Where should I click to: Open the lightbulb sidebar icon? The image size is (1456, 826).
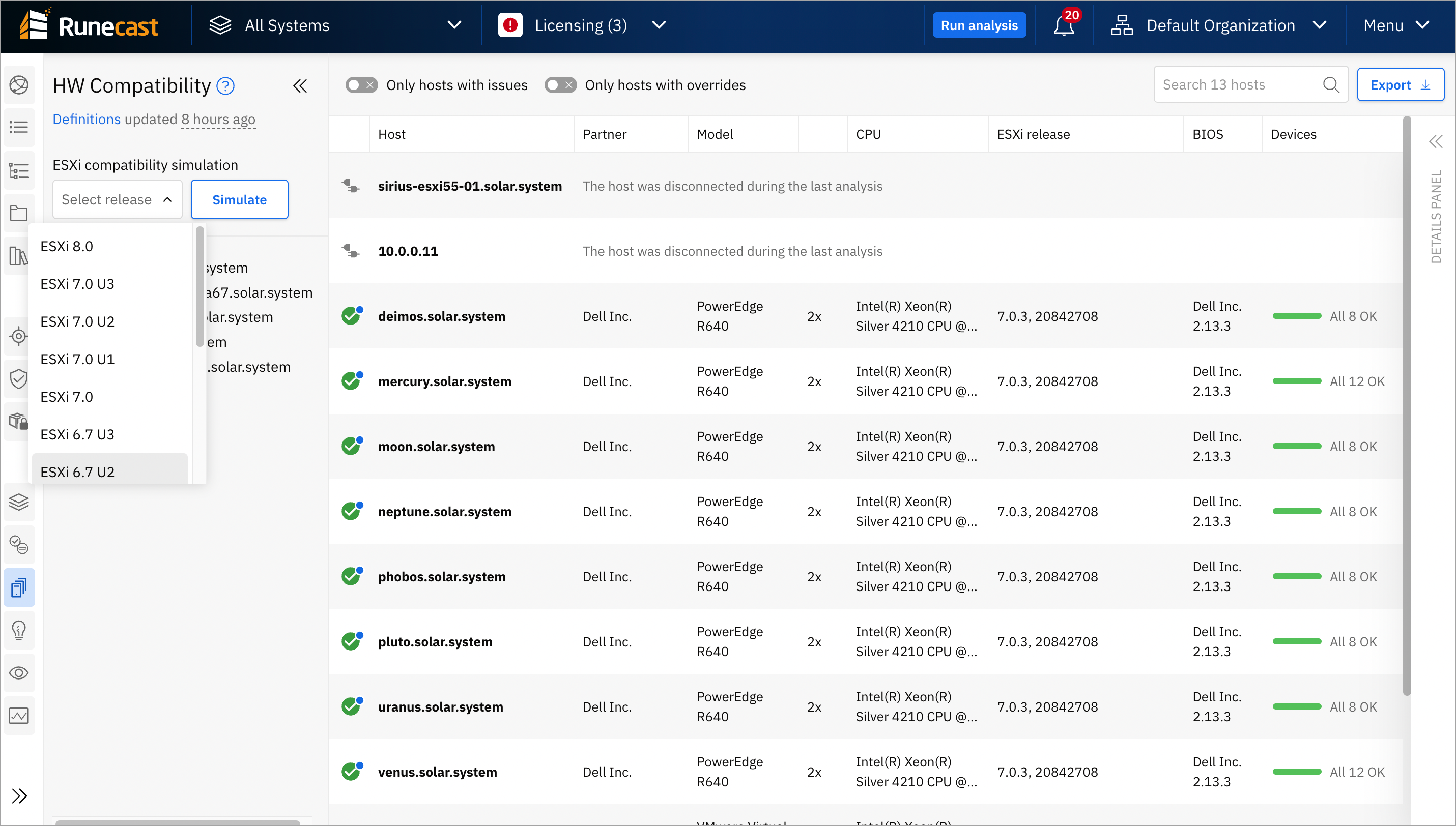(19, 630)
